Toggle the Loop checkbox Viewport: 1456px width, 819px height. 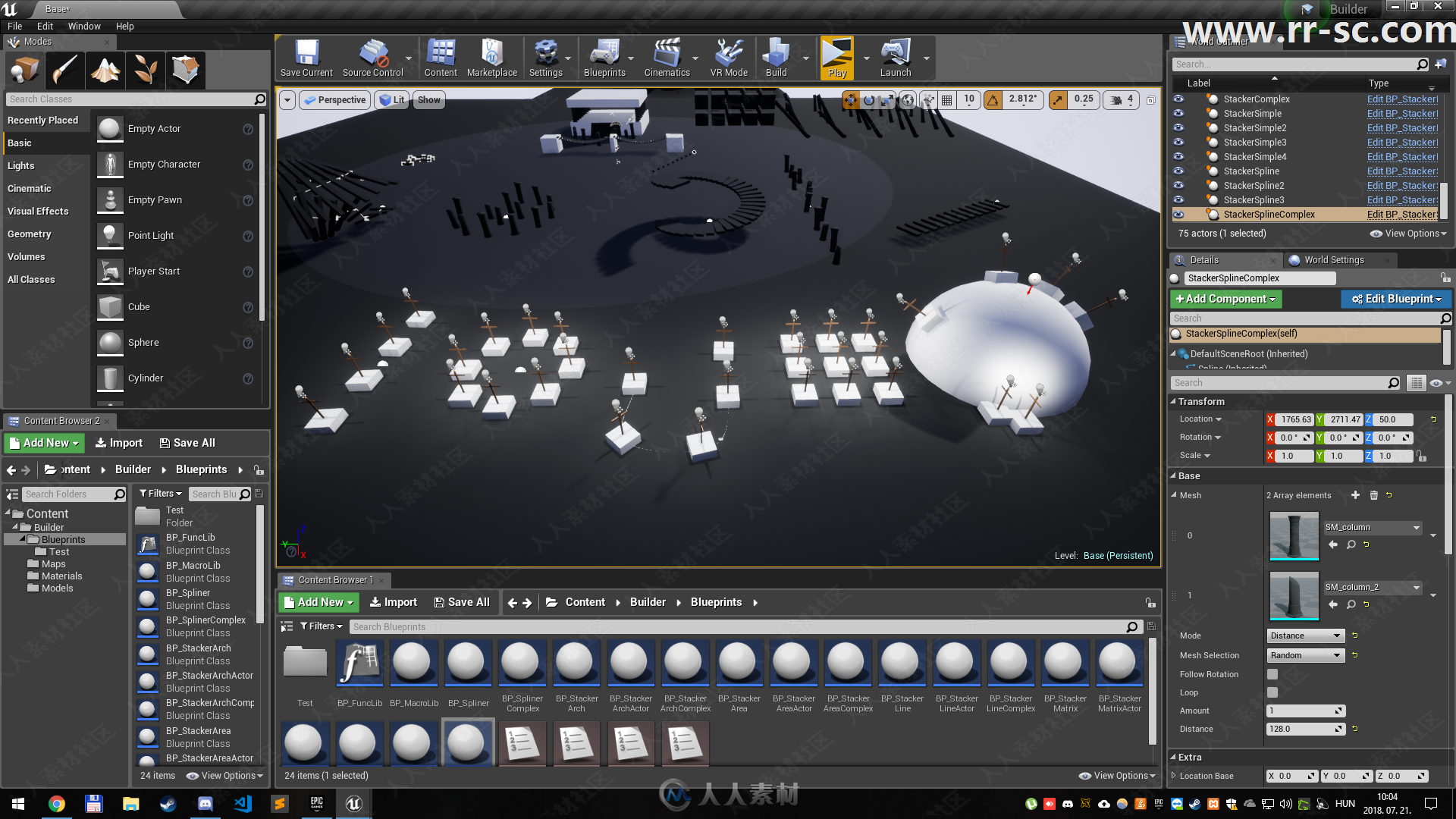[1272, 692]
